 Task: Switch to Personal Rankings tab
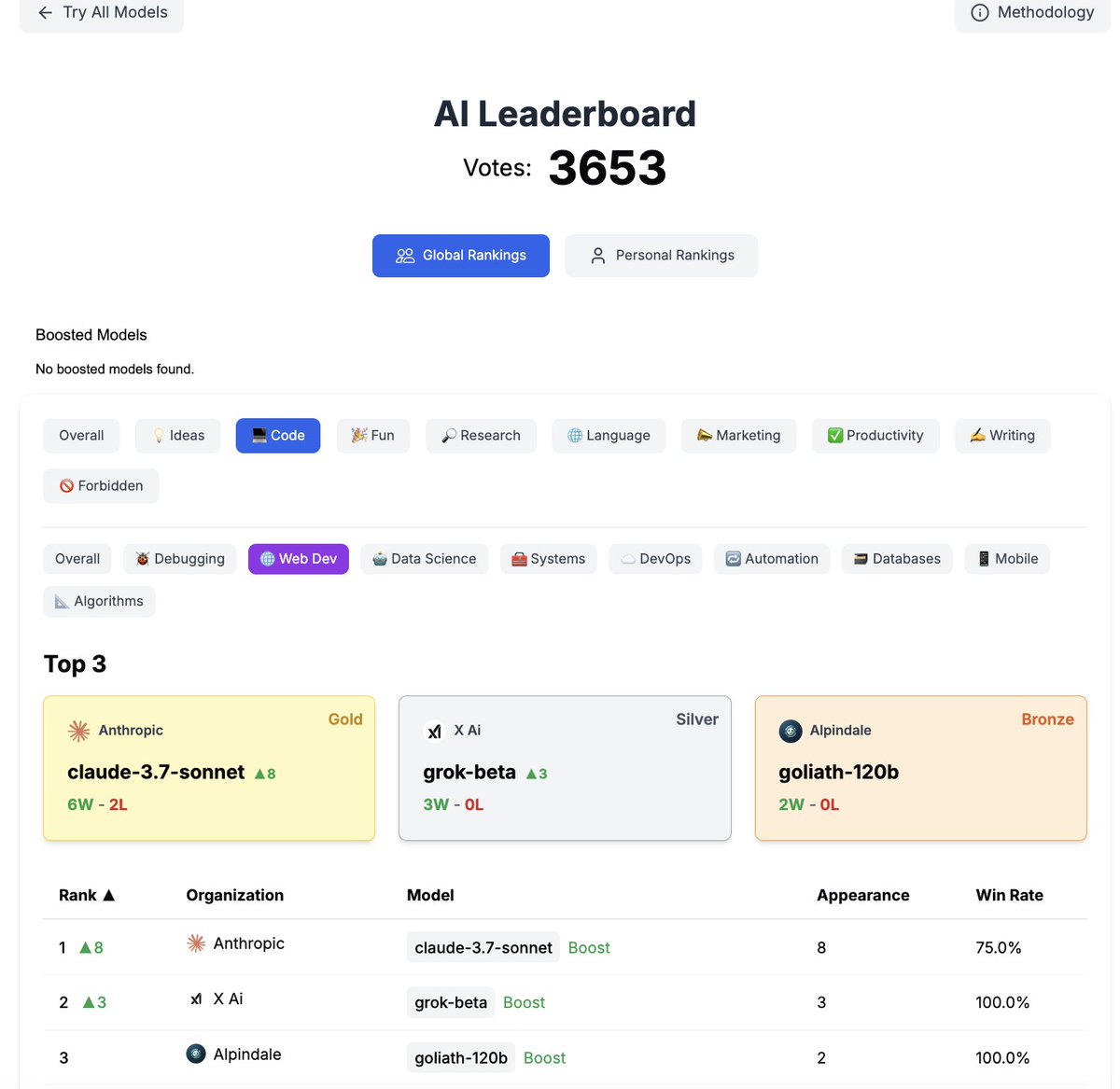(x=662, y=256)
